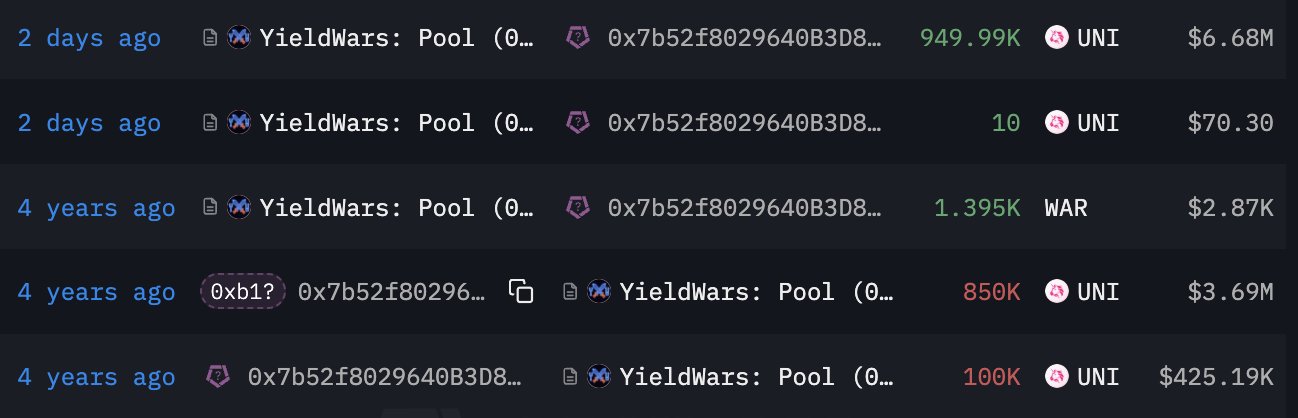Click purple address avatar in $70.30 row
1298x418 pixels.
pos(578,123)
